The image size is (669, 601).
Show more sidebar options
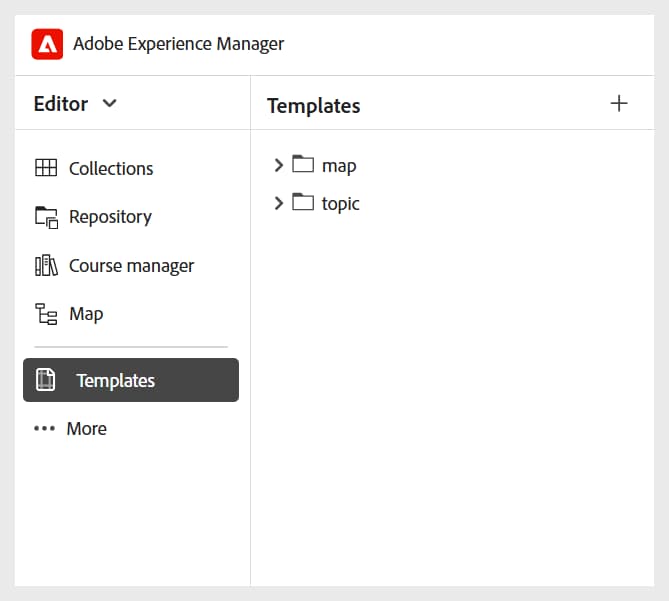point(86,429)
